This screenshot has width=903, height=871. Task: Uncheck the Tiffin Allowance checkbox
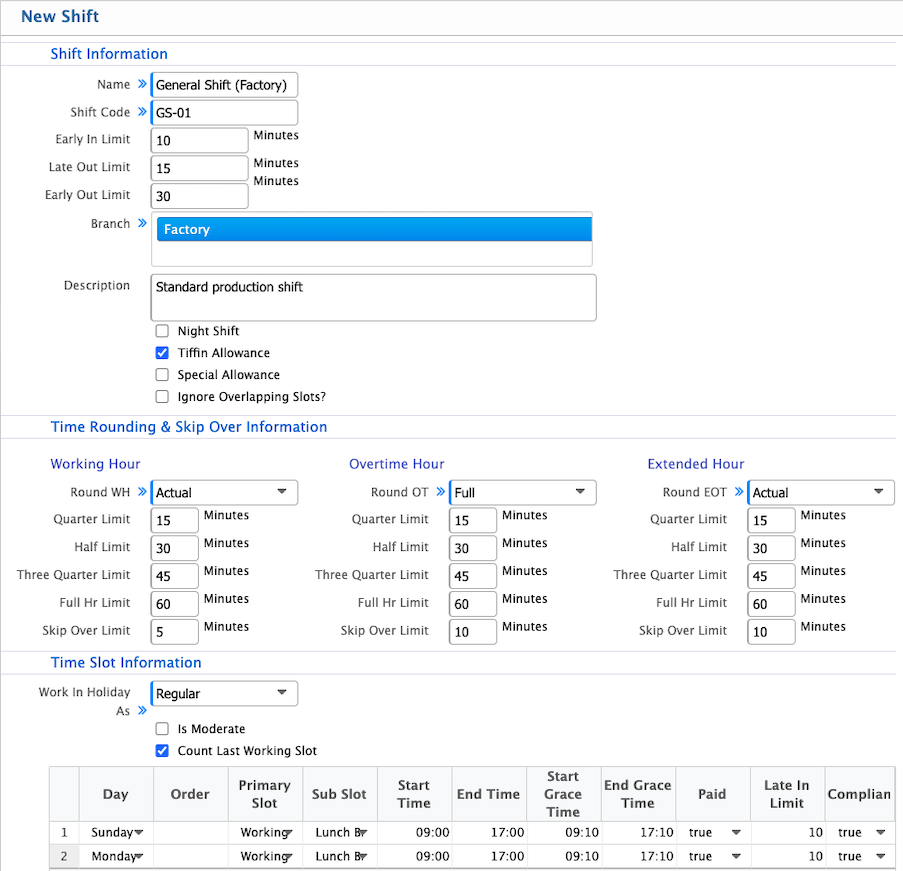point(162,353)
